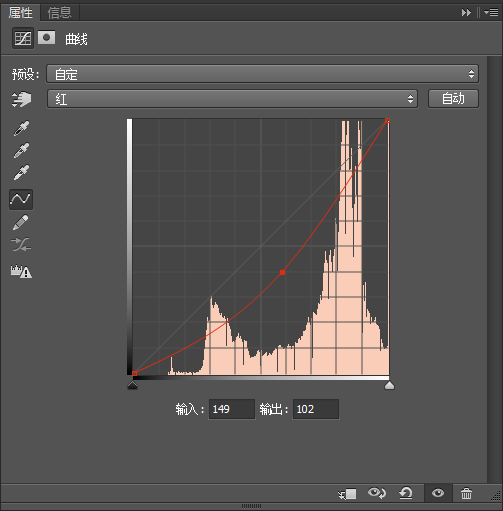The image size is (503, 511).
Task: Toggle clip to layer button
Action: click(347, 494)
